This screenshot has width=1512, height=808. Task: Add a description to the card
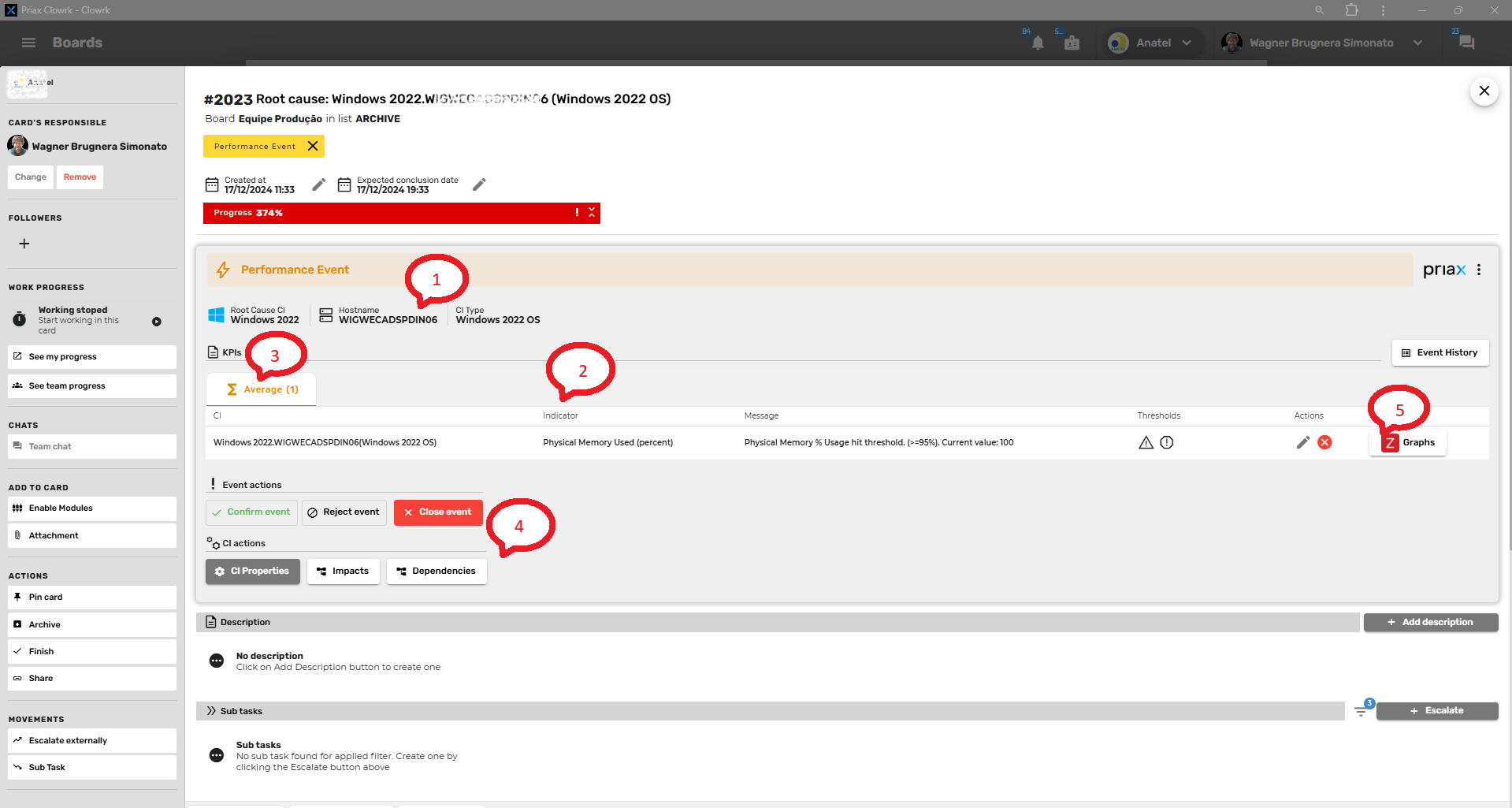[x=1431, y=622]
